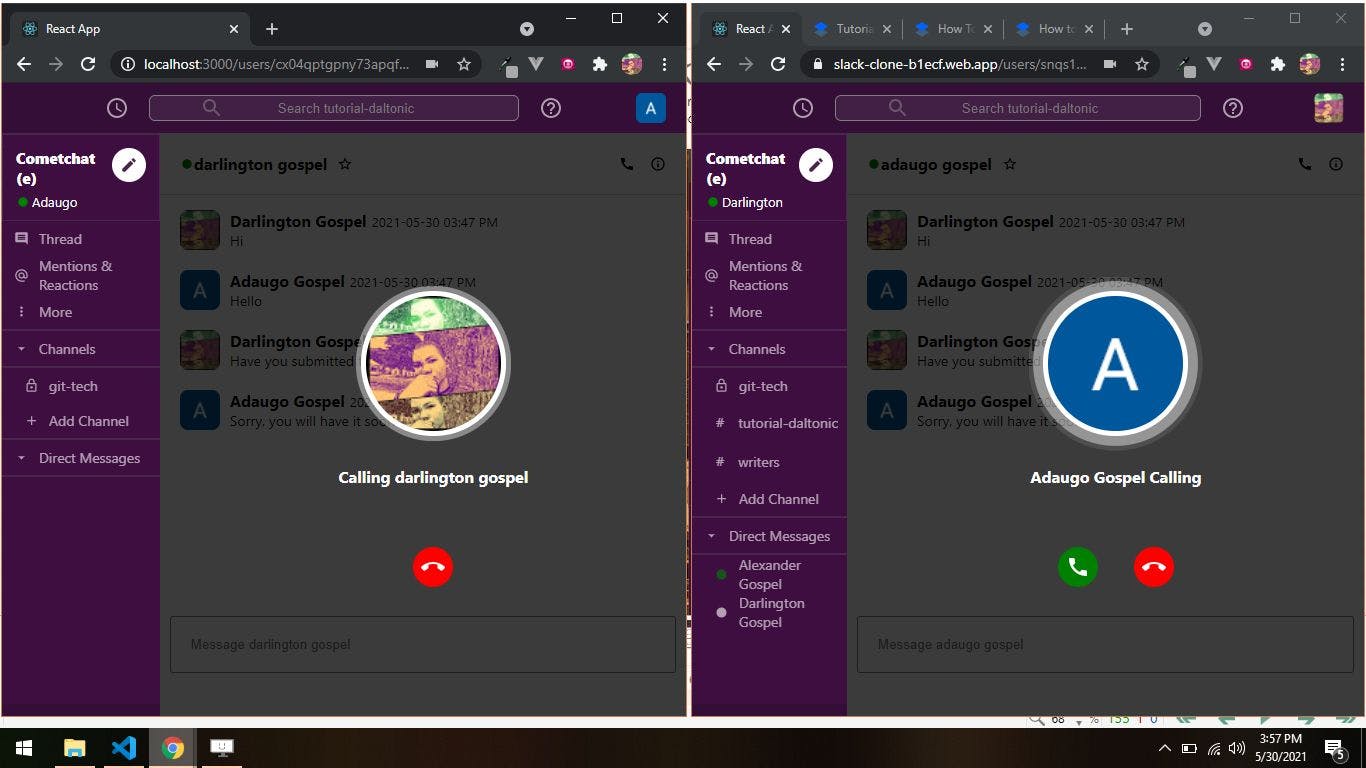Image resolution: width=1366 pixels, height=768 pixels.
Task: Open conversation details via the info icon
Action: [658, 164]
